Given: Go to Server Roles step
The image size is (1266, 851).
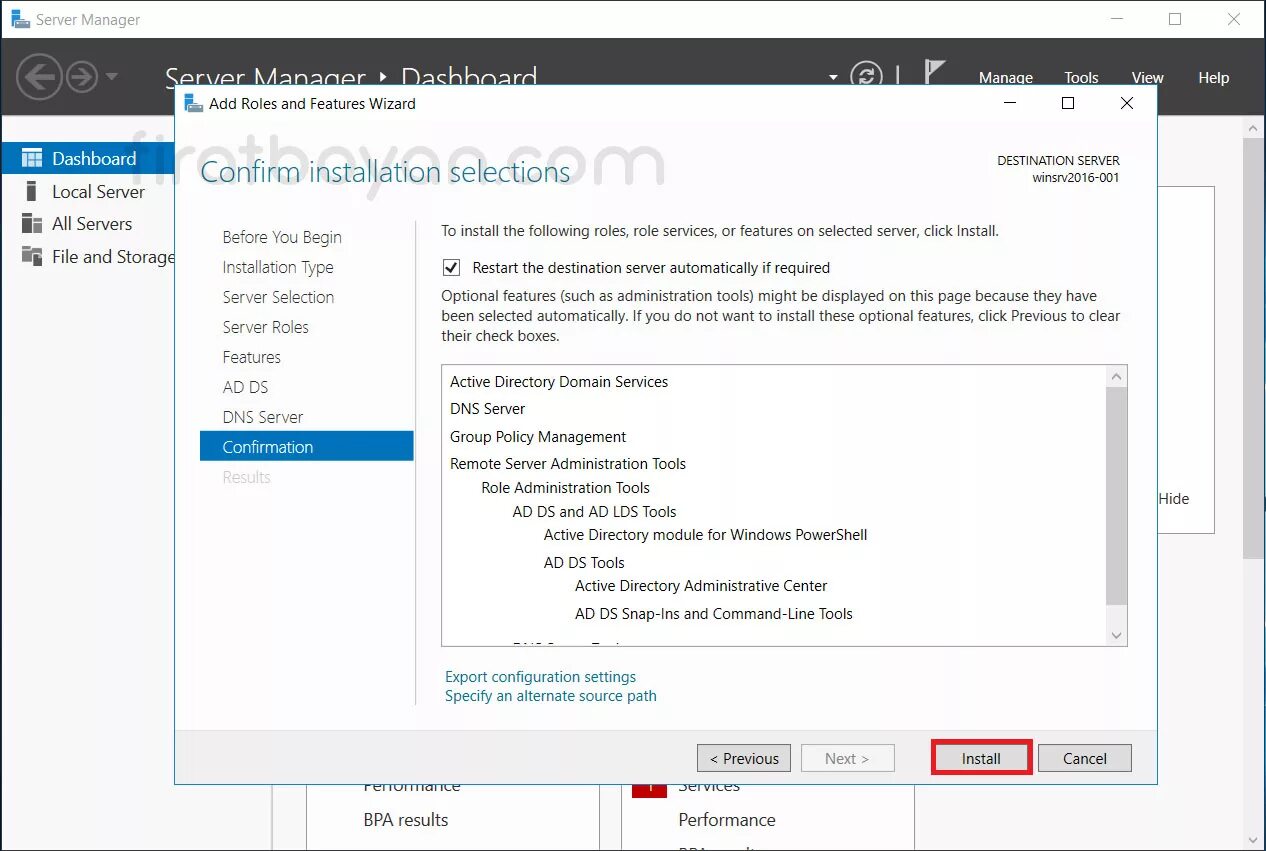Looking at the screenshot, I should [x=265, y=327].
